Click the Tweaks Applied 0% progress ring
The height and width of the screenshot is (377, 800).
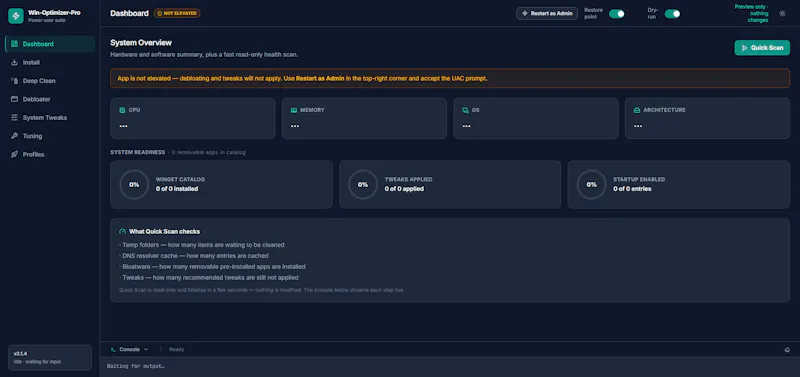point(363,185)
